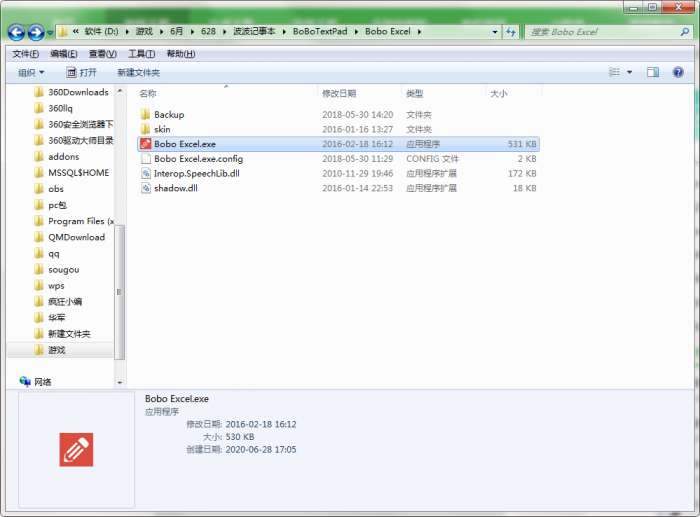Click the 打开 toolbar button
The image size is (700, 517).
tap(81, 72)
